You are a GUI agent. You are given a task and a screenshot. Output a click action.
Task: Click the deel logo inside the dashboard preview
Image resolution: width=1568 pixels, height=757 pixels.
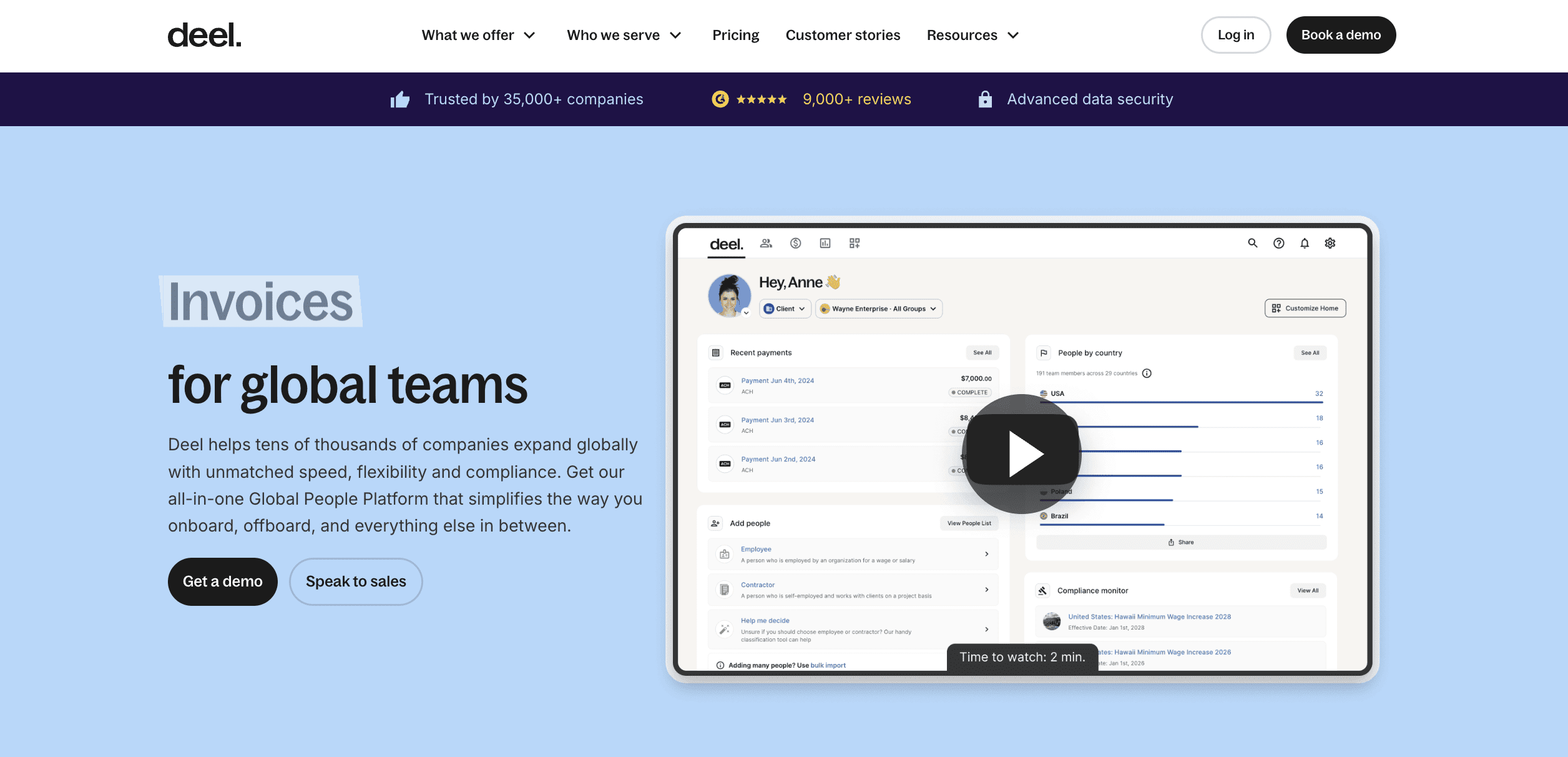pos(727,244)
